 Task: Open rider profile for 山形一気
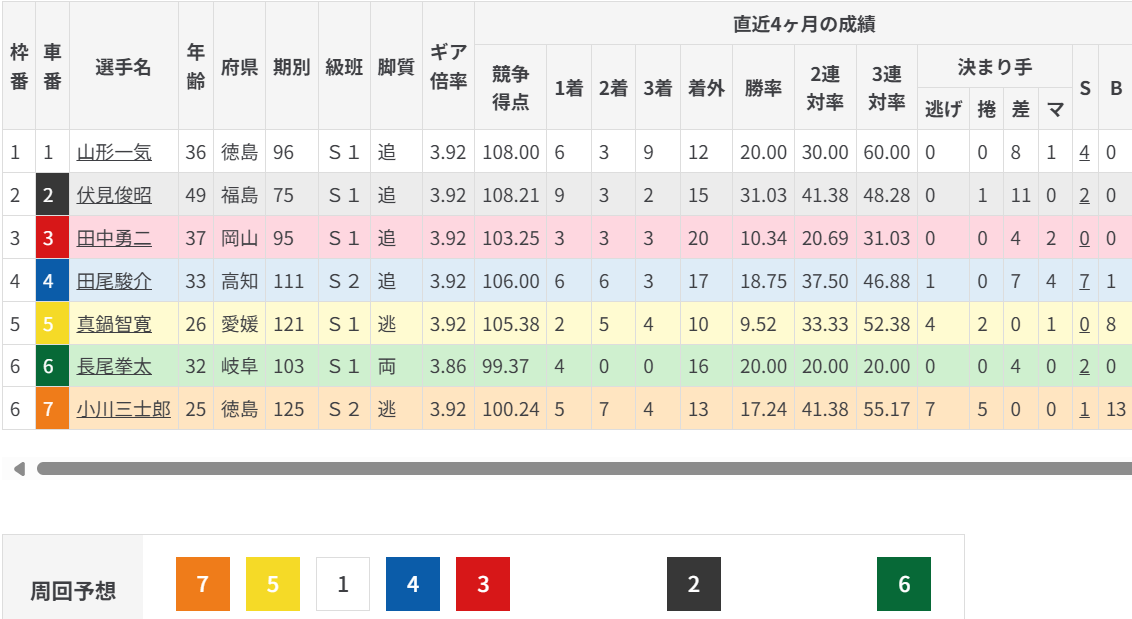(x=114, y=153)
